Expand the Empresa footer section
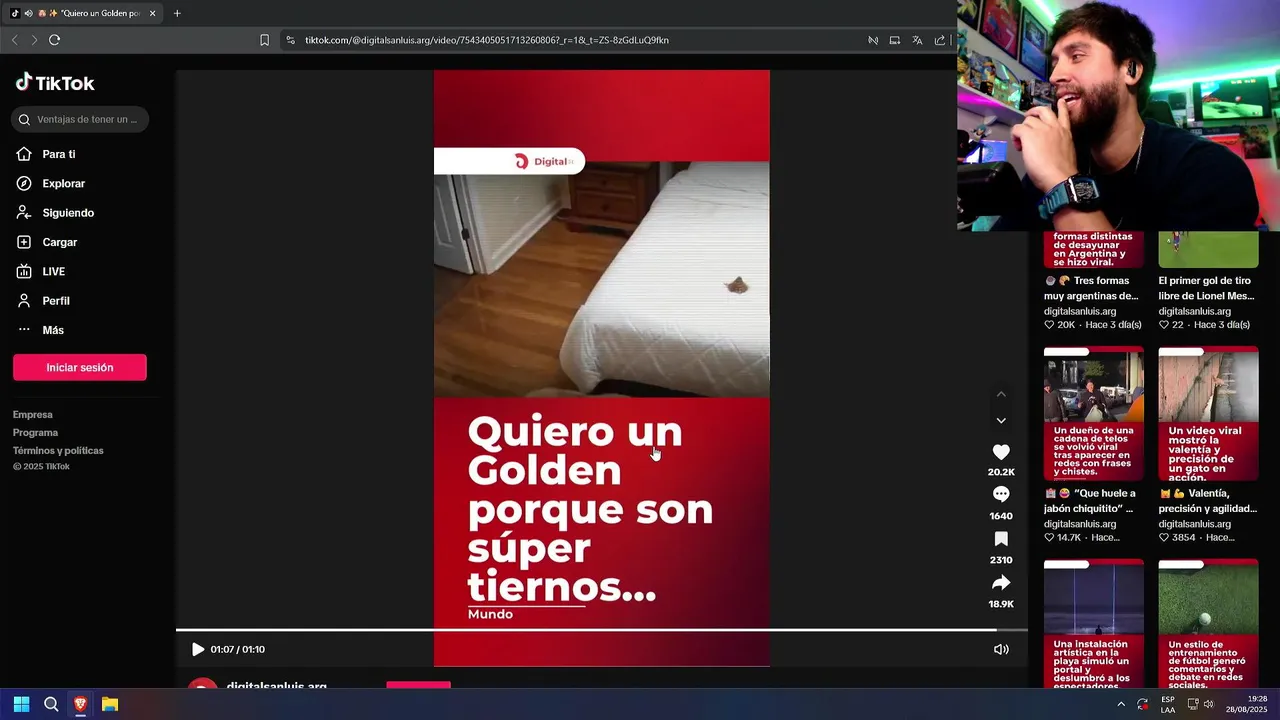The width and height of the screenshot is (1280, 720). 33,415
